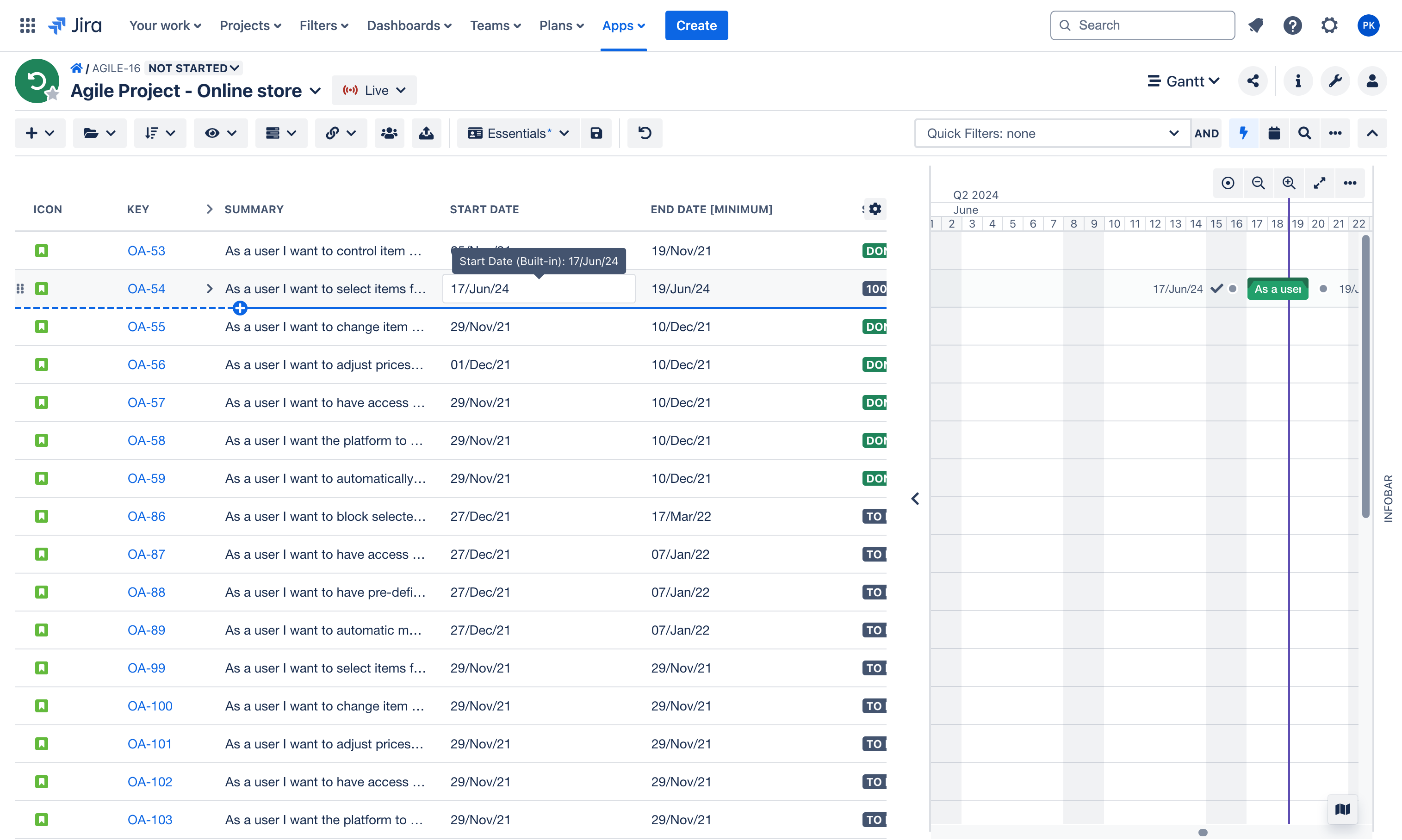
Task: Click the share/export icon
Action: [1252, 80]
